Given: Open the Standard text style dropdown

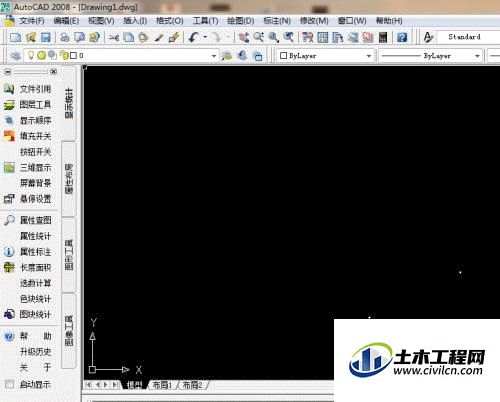Looking at the screenshot, I should 468,37.
